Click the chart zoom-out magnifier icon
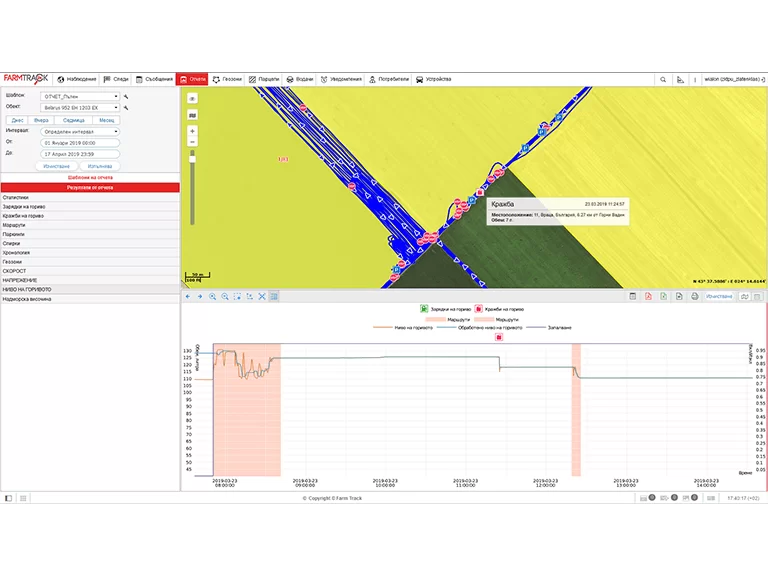Screen dimensions: 768x576 pyautogui.click(x=225, y=296)
